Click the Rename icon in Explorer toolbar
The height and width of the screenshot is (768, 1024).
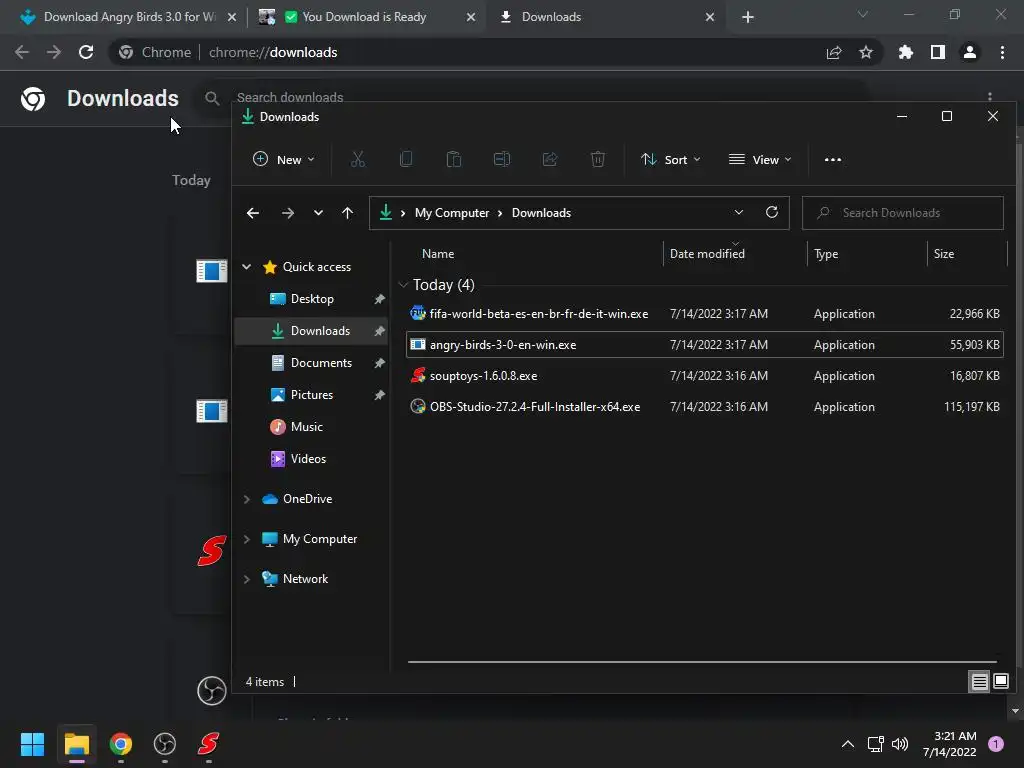pyautogui.click(x=502, y=159)
